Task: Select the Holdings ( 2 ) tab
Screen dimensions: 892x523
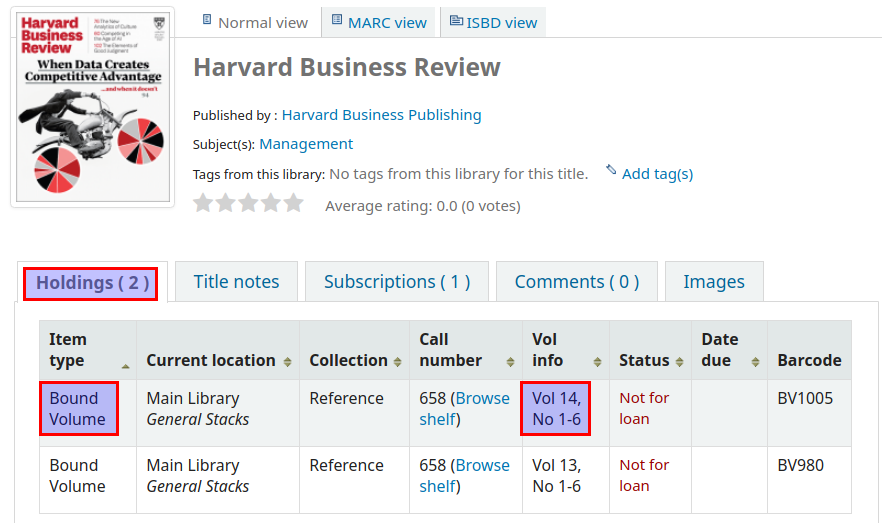Action: [x=91, y=283]
